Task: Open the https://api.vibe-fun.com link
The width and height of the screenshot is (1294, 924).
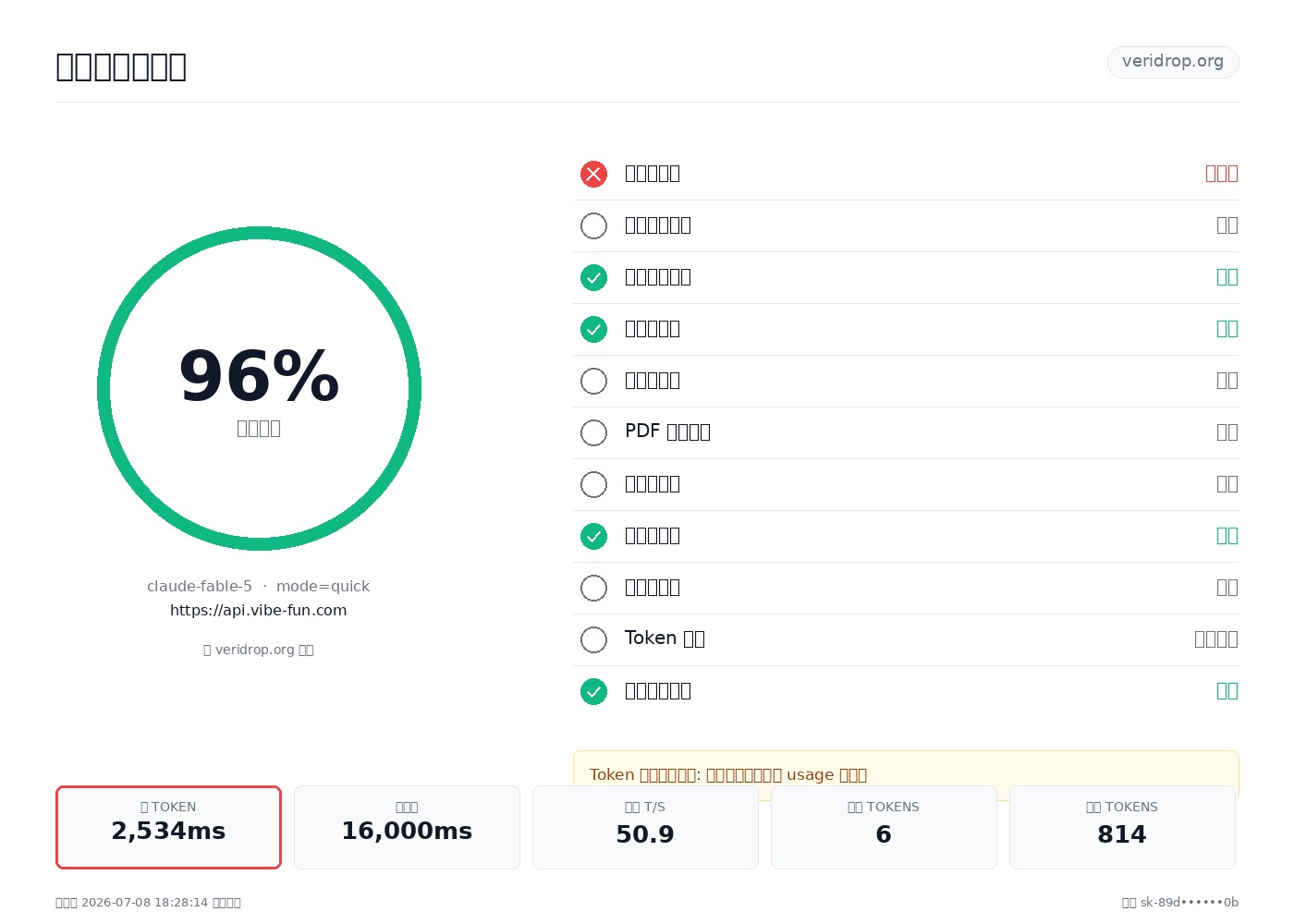Action: pos(259,610)
